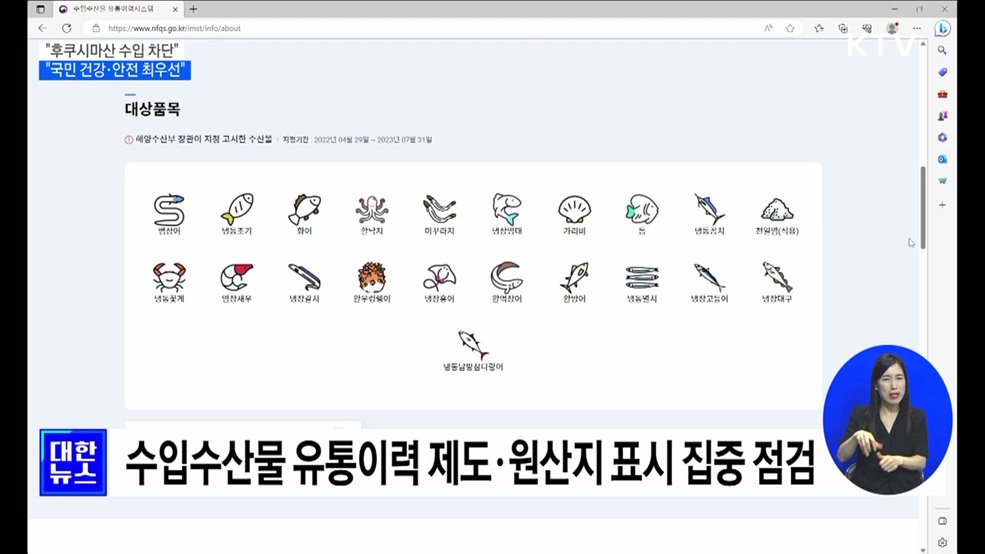Add this page to favorites with the star

coord(790,28)
